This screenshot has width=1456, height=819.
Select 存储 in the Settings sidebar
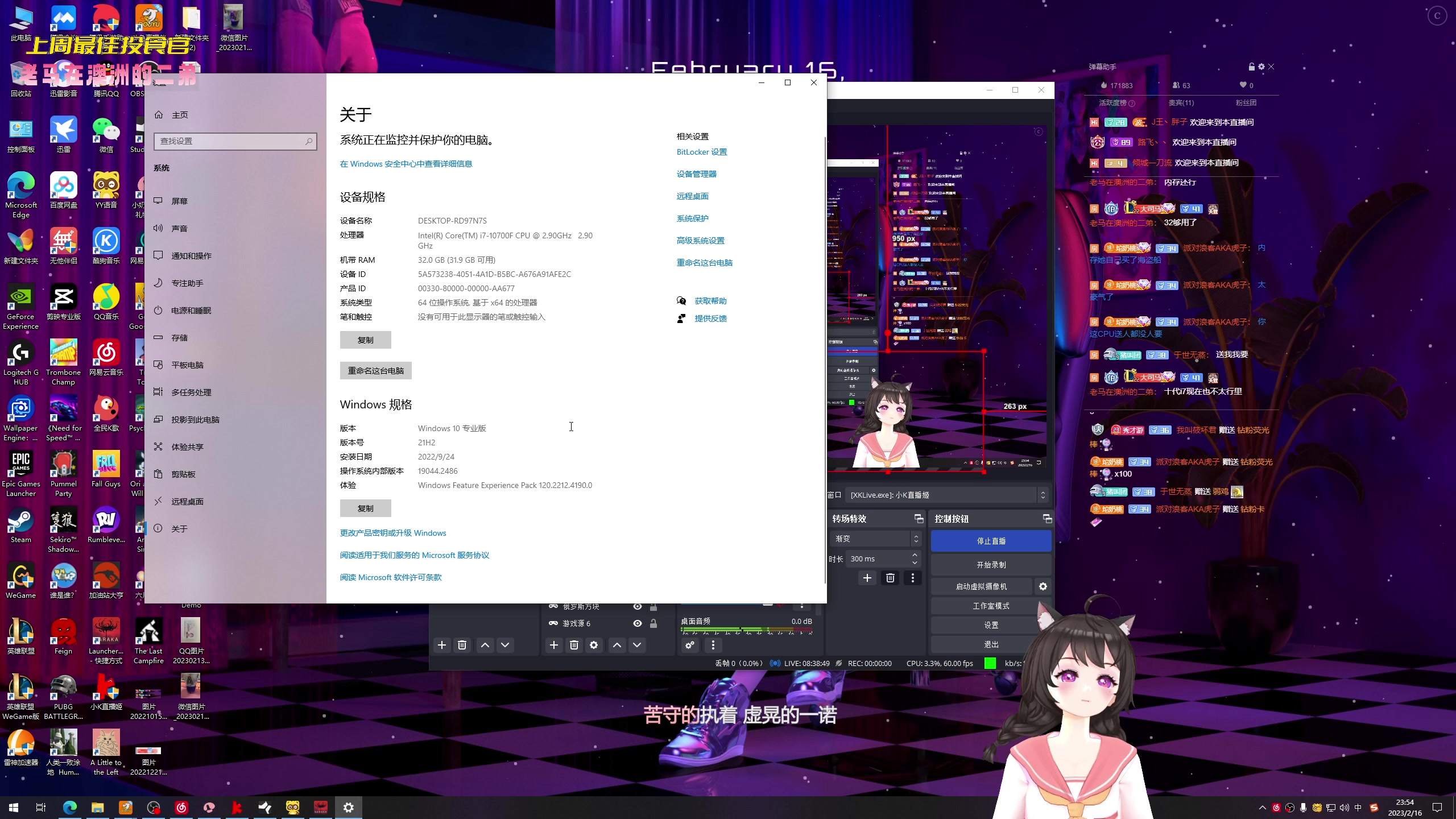coord(180,337)
